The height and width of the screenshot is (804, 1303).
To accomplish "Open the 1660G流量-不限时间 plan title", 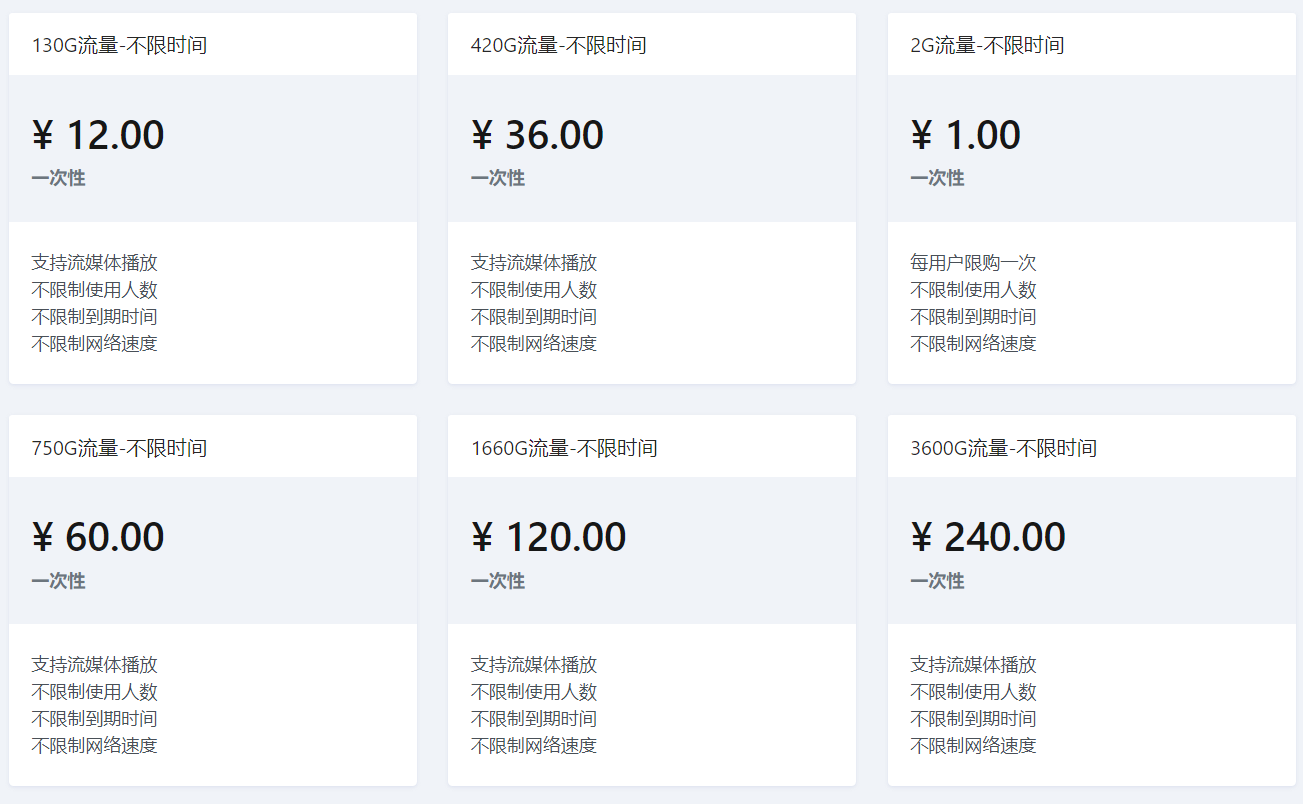I will pyautogui.click(x=564, y=448).
